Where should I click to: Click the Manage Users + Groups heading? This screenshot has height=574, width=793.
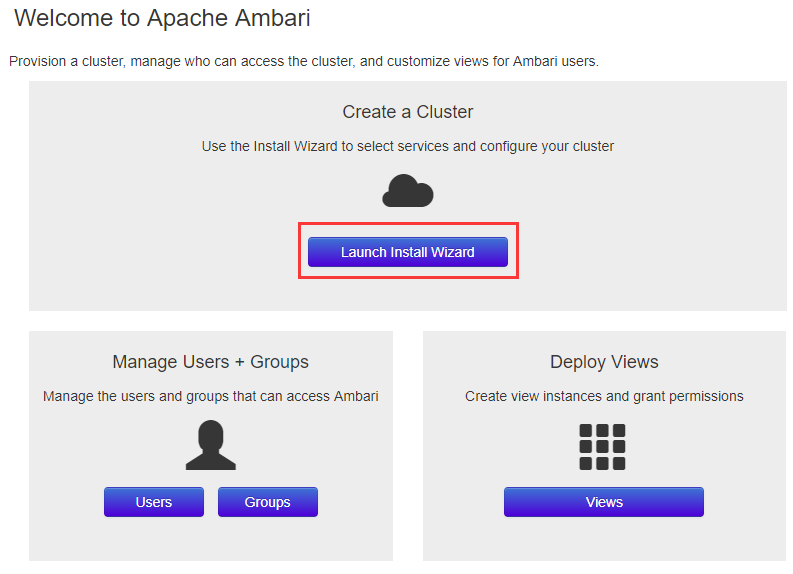(210, 362)
